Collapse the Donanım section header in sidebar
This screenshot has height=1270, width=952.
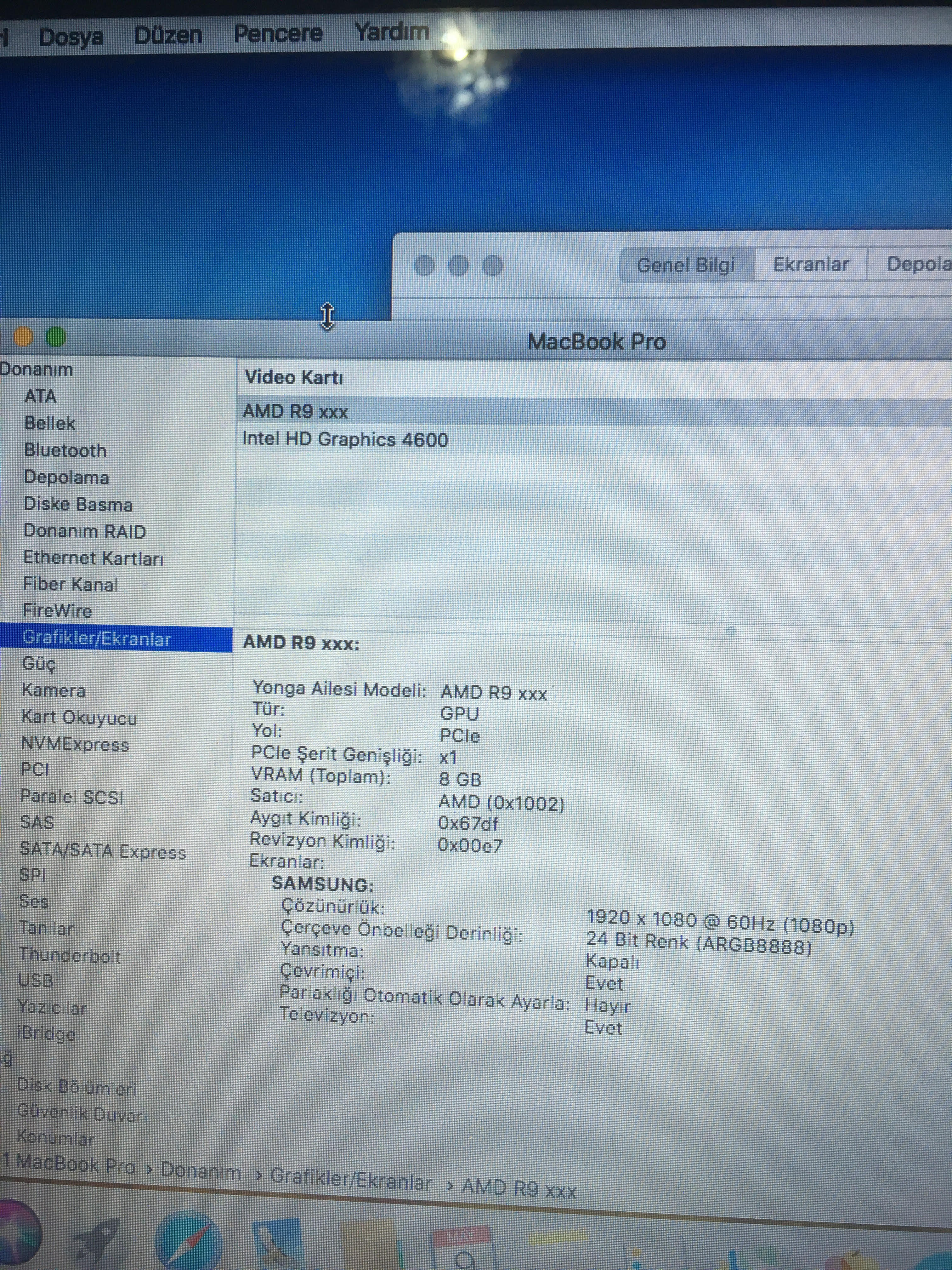[36, 369]
